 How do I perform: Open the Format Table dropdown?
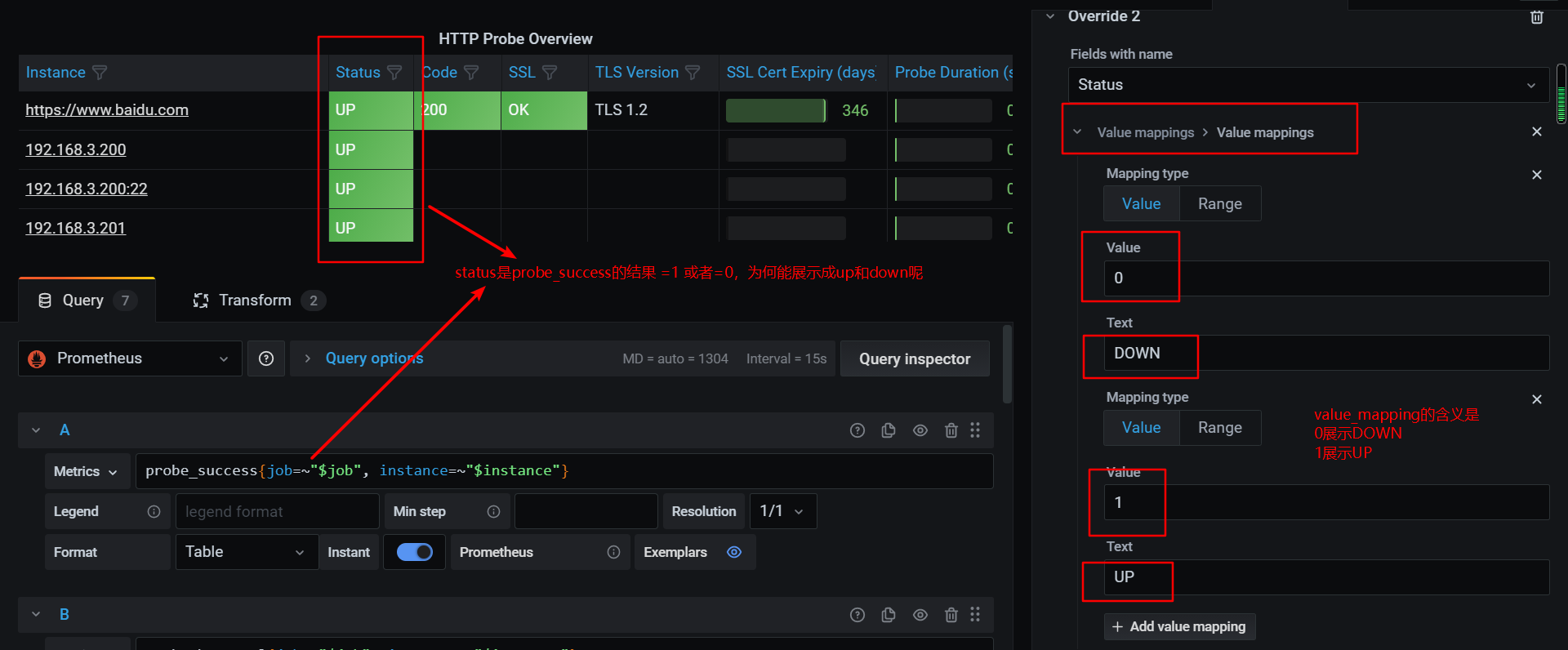[x=246, y=552]
